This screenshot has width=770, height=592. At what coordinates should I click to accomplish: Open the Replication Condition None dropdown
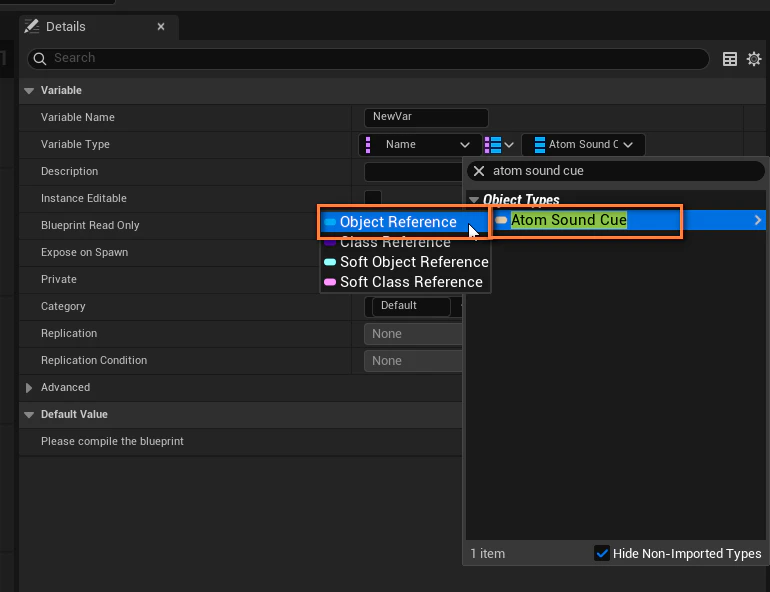tap(412, 361)
